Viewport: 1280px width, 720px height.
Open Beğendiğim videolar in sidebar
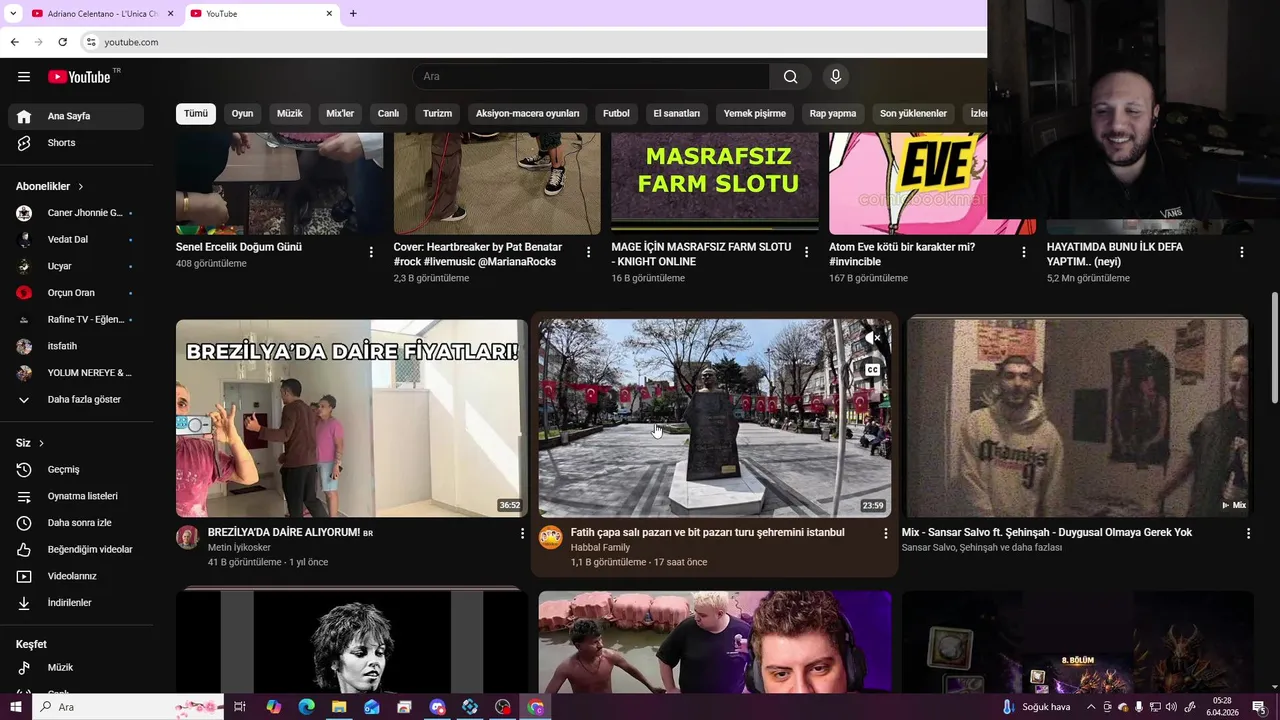coord(76,549)
